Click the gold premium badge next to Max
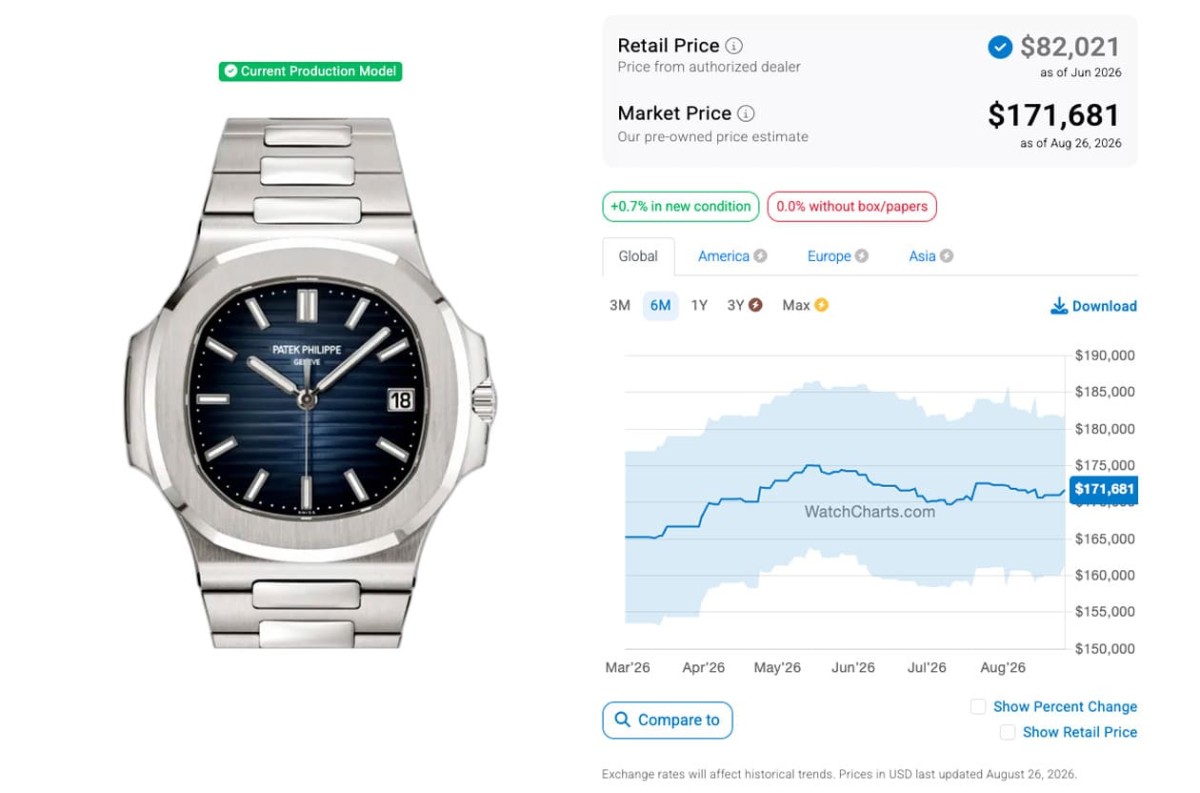This screenshot has width=1200, height=793. click(821, 305)
